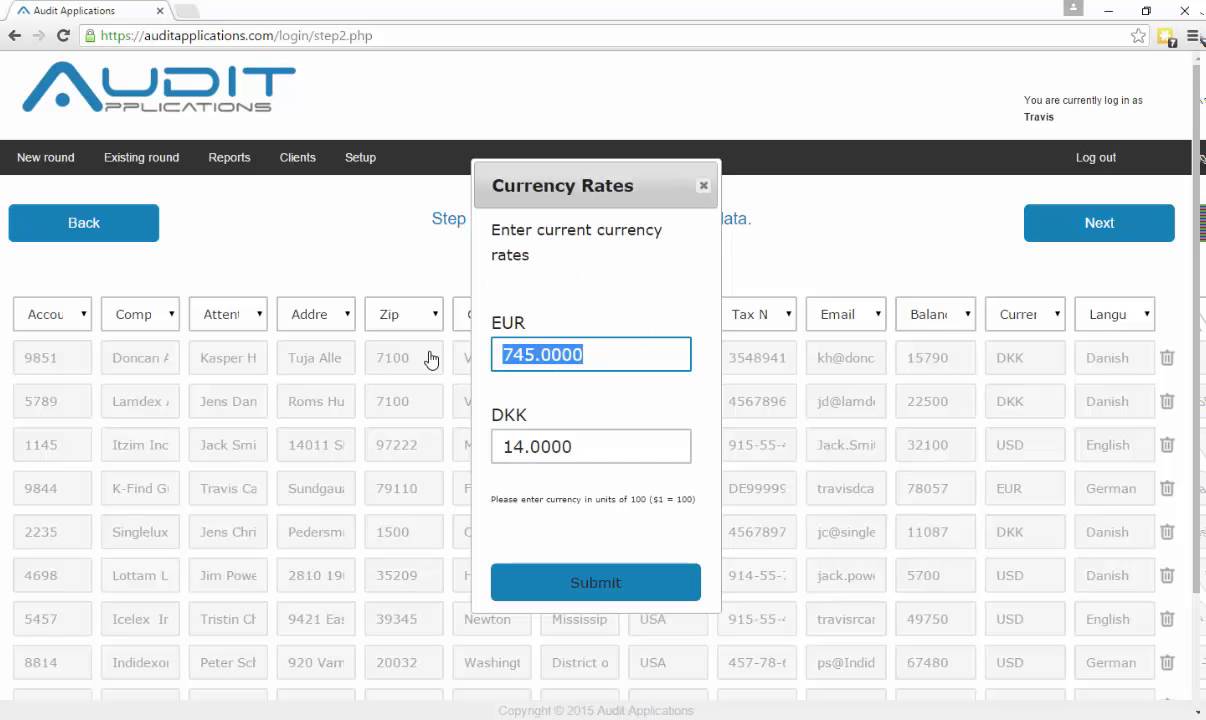Delete the row for account 5789

[x=1167, y=401]
